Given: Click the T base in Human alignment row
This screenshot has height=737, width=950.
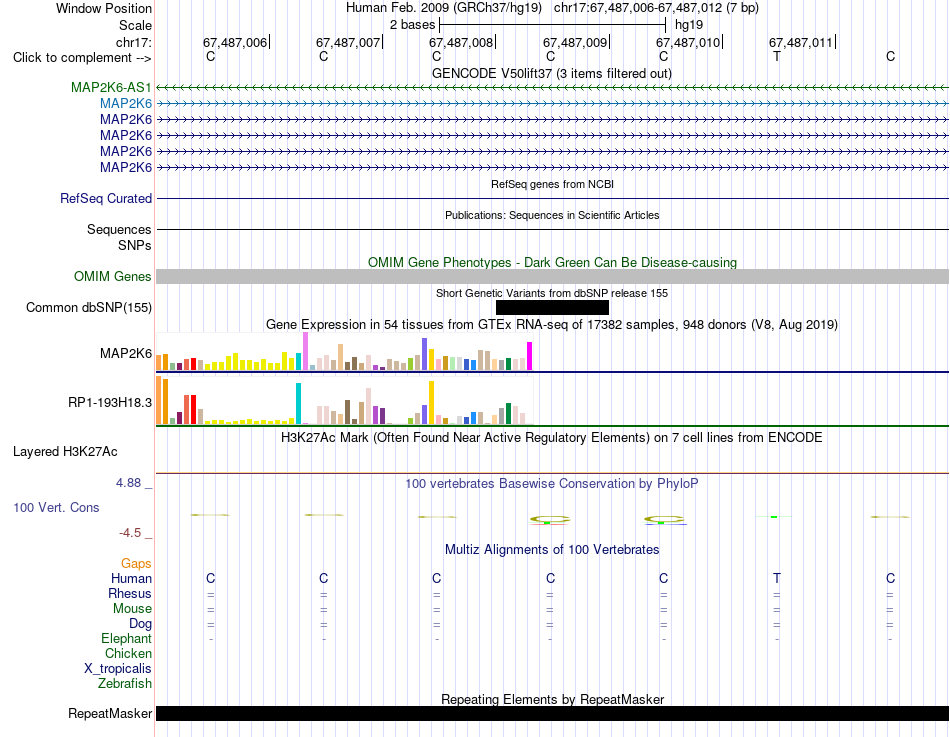Looking at the screenshot, I should pyautogui.click(x=777, y=578).
